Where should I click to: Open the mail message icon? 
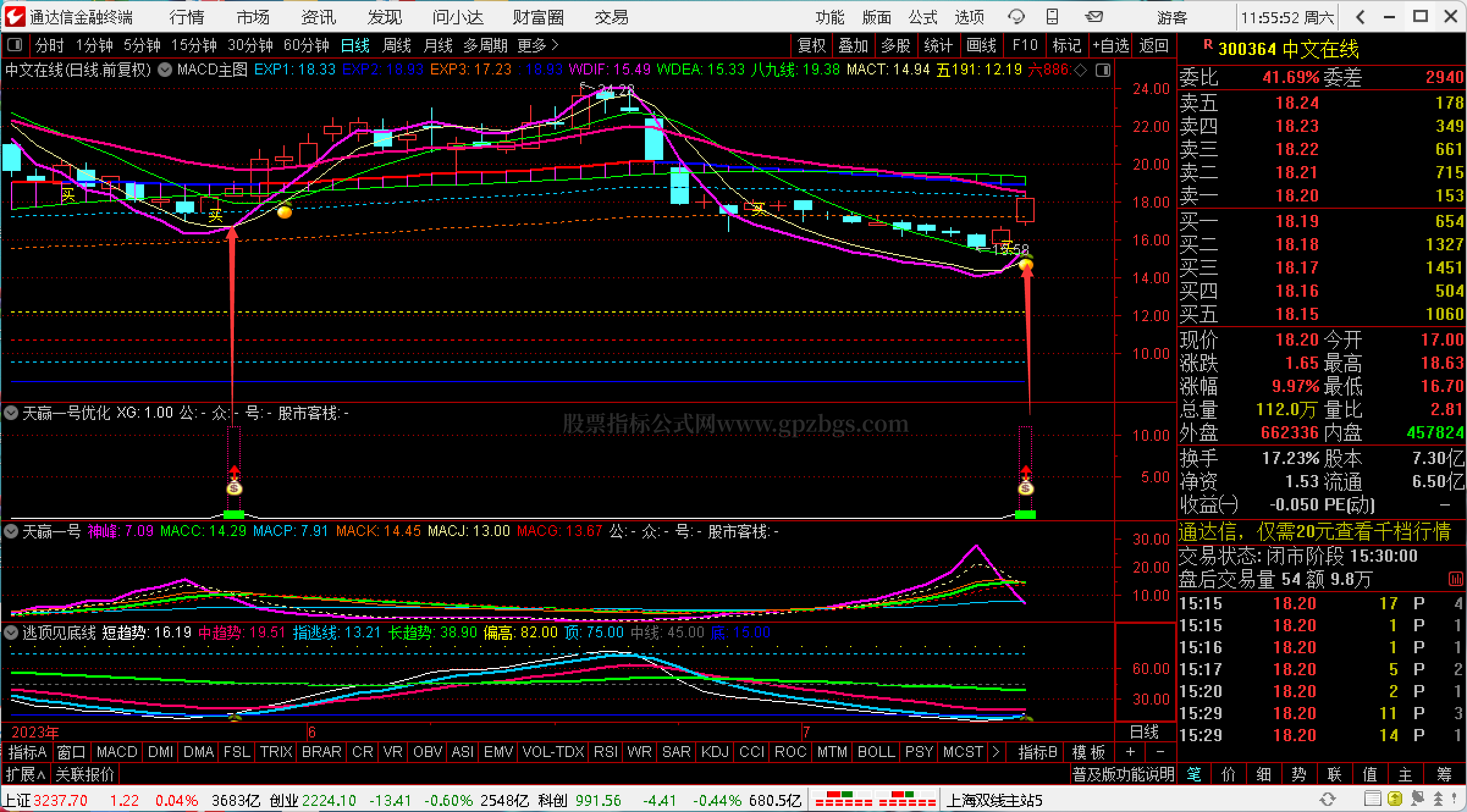click(x=1094, y=17)
